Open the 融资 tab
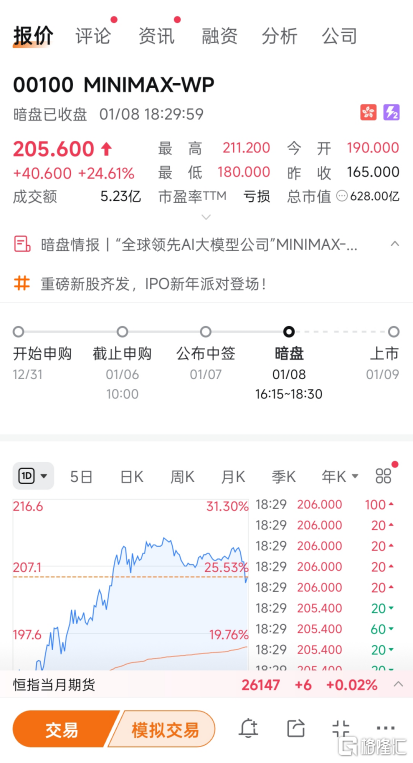413x763 pixels. point(219,36)
